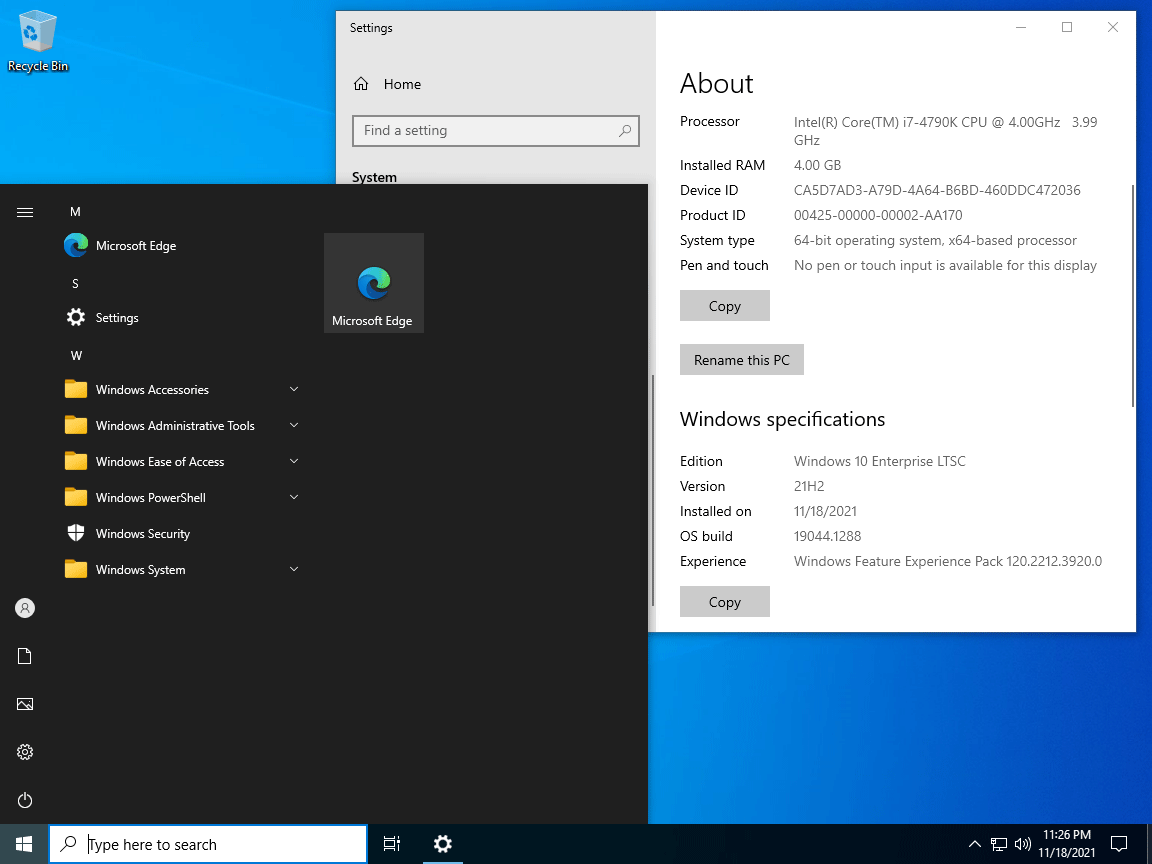Open Windows Security from the app list

tap(142, 534)
